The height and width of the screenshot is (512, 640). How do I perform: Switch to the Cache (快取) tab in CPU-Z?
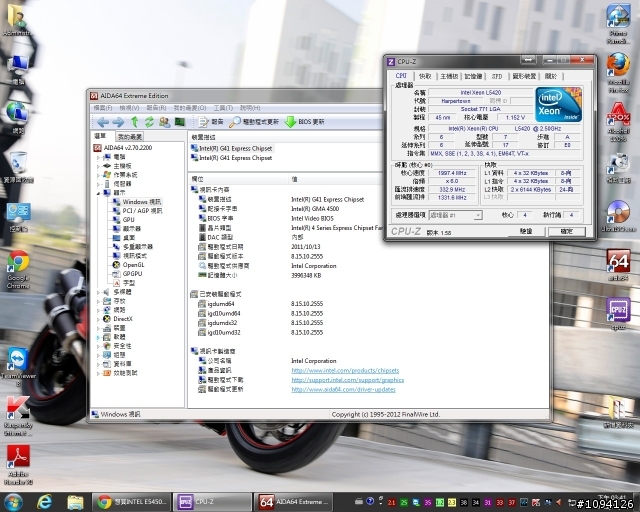(x=425, y=76)
